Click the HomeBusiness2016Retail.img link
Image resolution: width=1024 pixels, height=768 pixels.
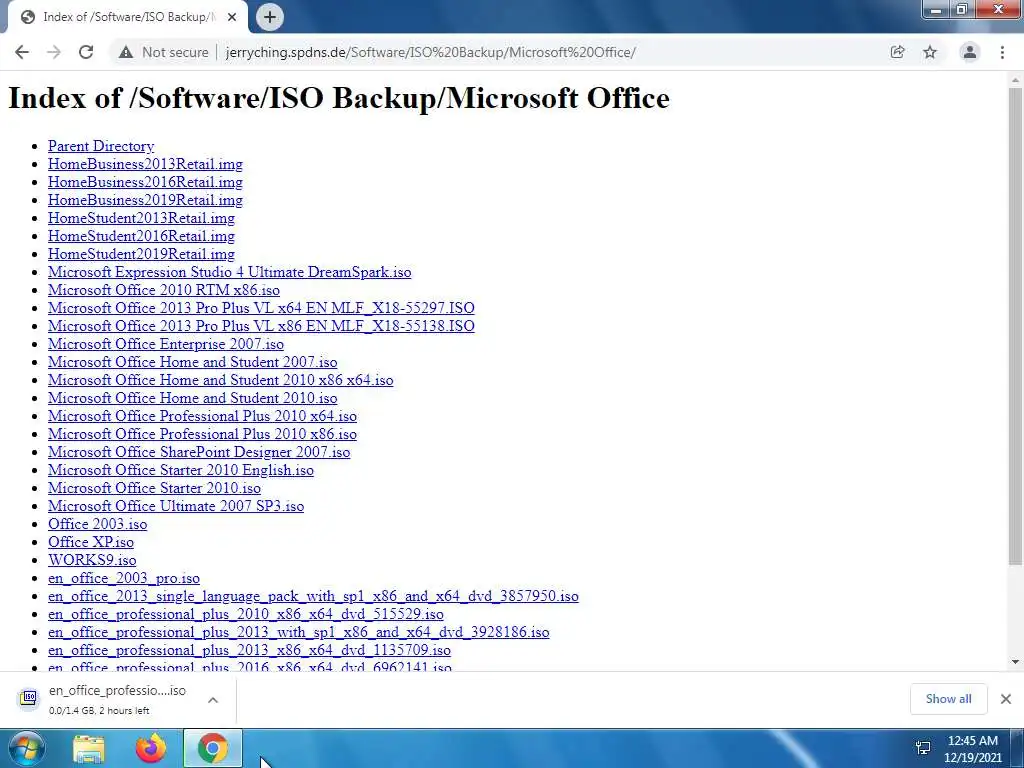[x=145, y=182]
